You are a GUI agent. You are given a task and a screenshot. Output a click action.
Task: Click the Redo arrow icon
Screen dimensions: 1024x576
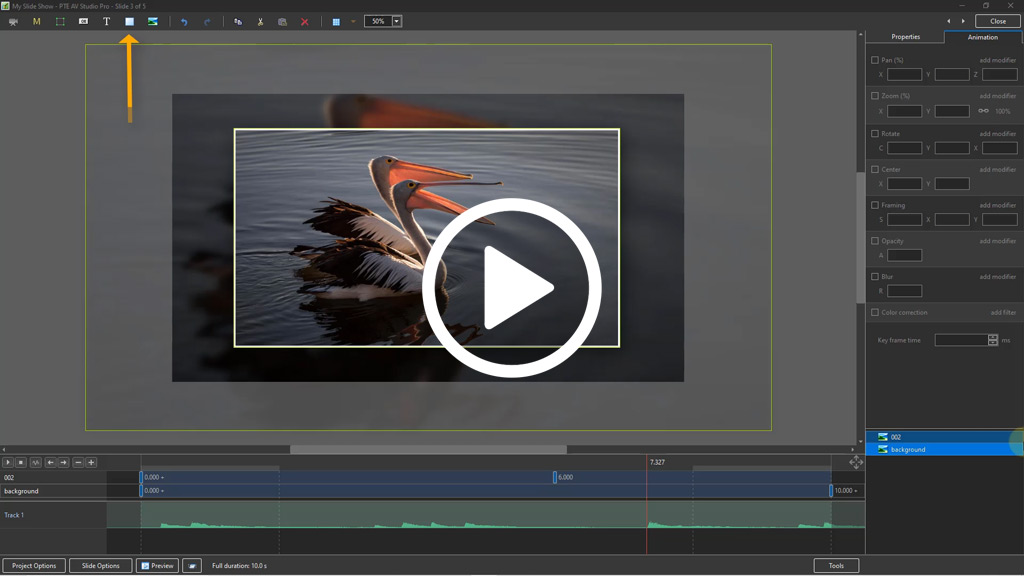point(207,22)
